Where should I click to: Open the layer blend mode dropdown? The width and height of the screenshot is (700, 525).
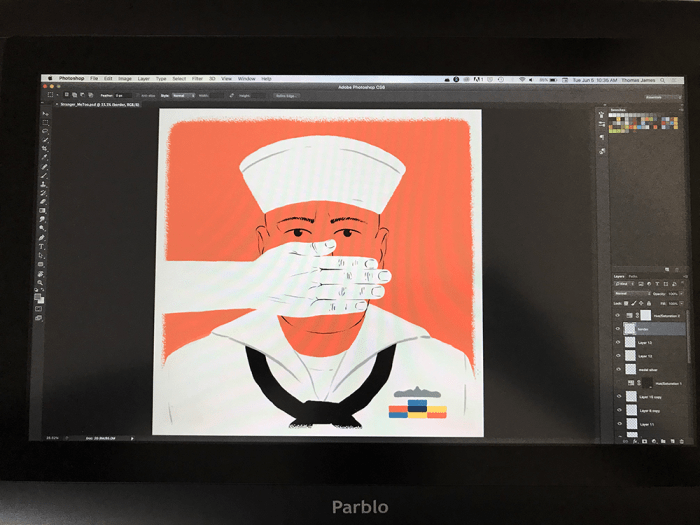click(x=632, y=293)
